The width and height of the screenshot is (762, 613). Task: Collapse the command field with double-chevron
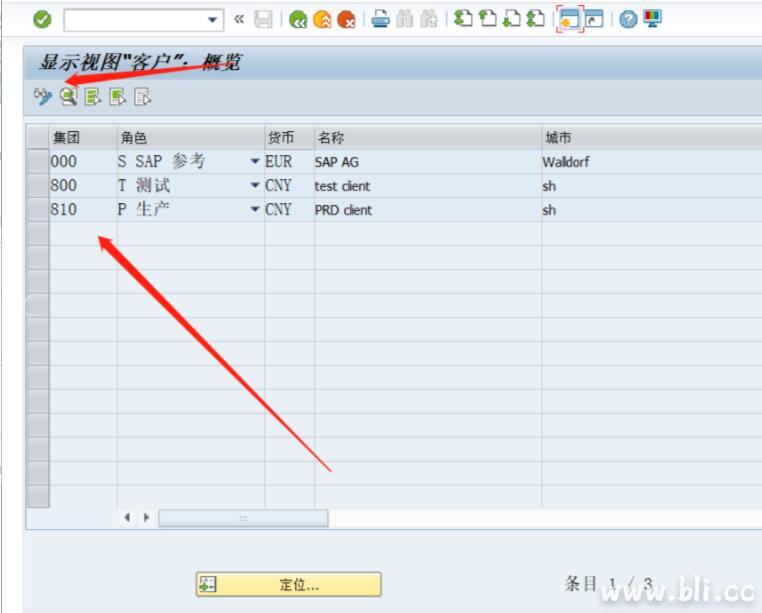pyautogui.click(x=239, y=19)
